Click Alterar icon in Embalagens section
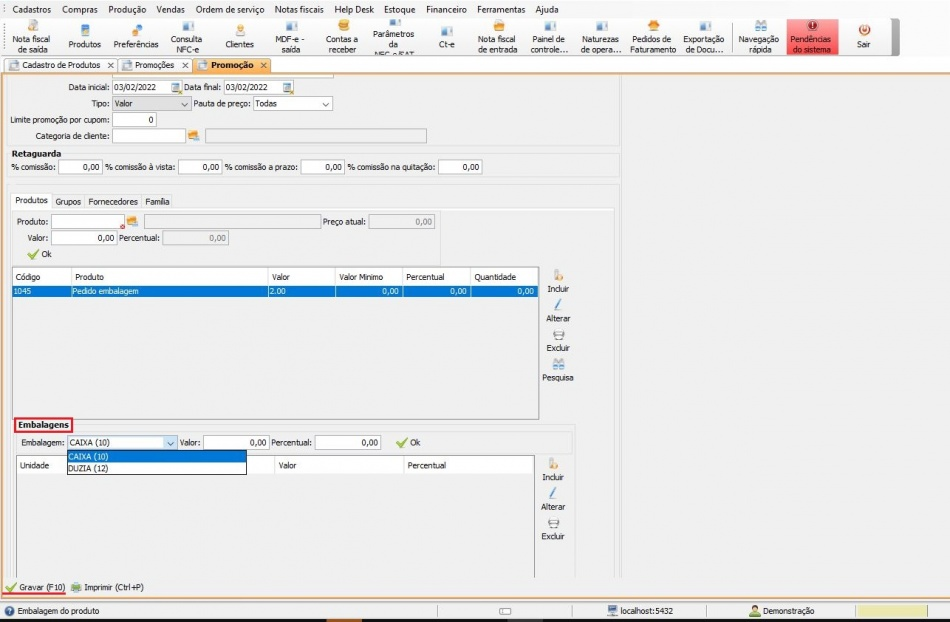Image resolution: width=950 pixels, height=622 pixels. (553, 499)
